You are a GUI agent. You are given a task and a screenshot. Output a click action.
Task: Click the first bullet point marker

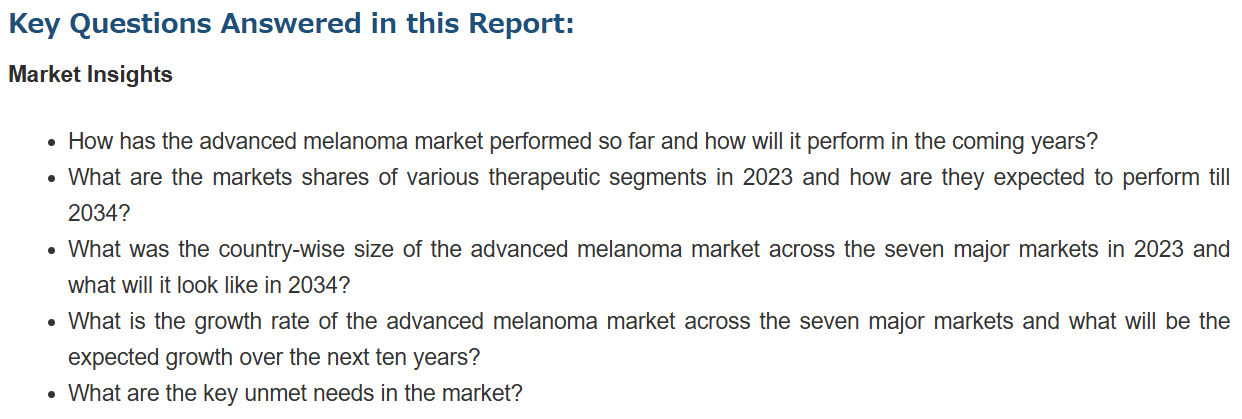pyautogui.click(x=52, y=142)
